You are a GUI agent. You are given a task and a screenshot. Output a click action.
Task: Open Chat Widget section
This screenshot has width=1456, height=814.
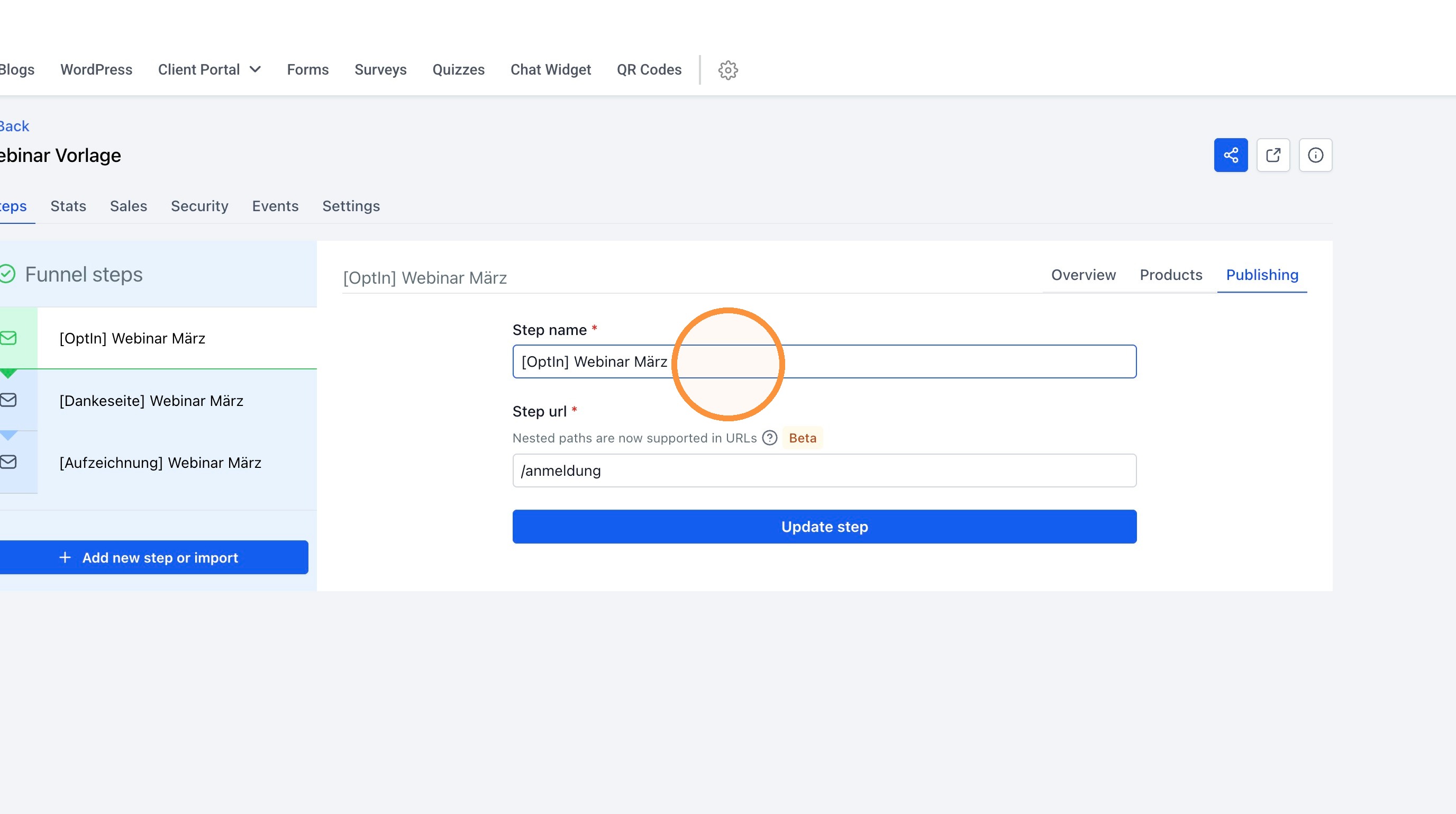coord(551,69)
